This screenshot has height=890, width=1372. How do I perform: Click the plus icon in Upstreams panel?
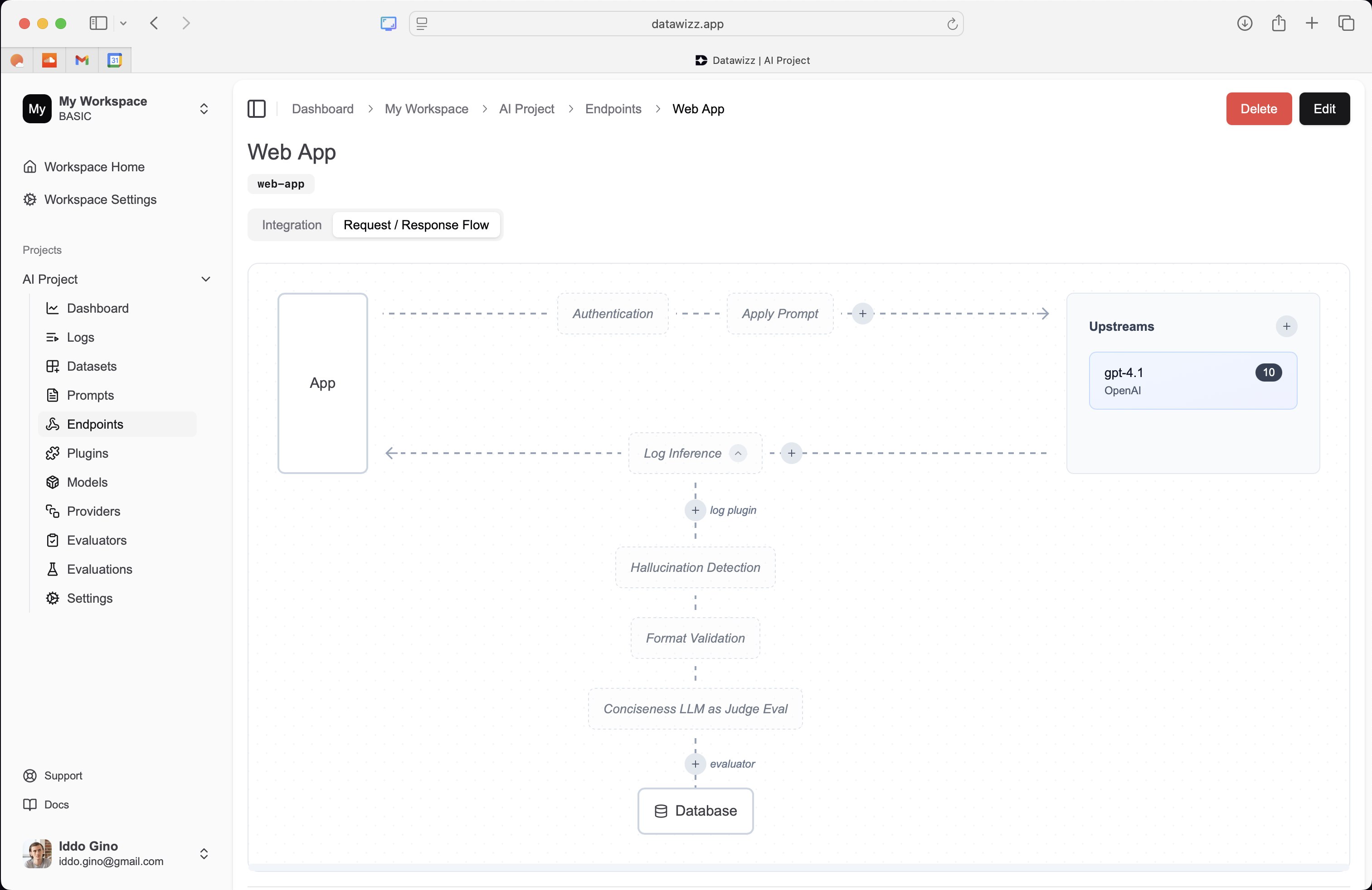(1286, 326)
